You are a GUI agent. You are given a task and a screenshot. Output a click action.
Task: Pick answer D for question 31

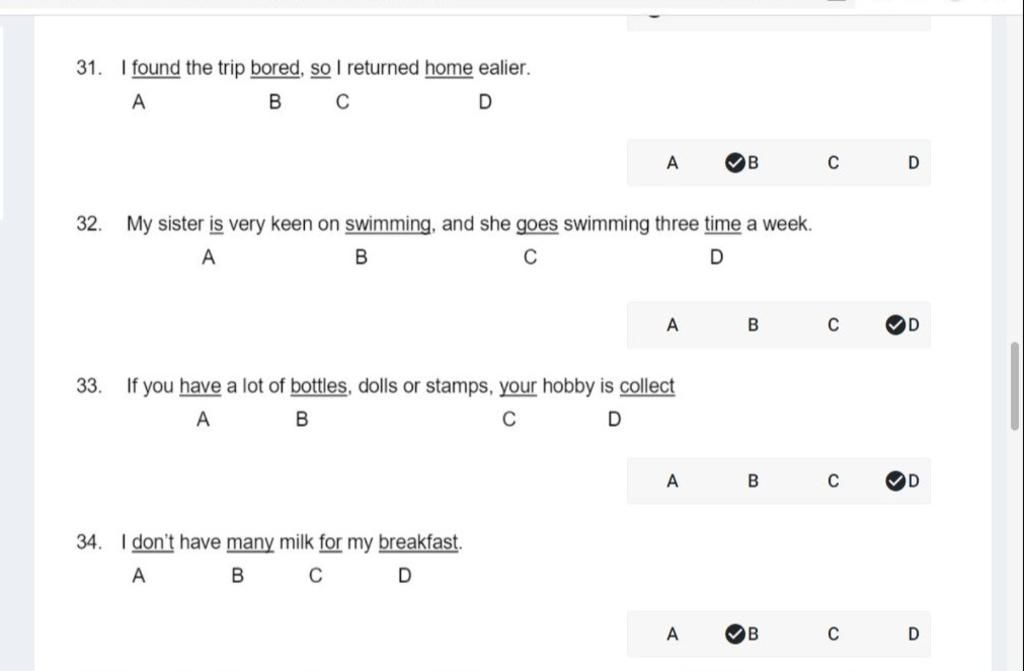click(914, 163)
